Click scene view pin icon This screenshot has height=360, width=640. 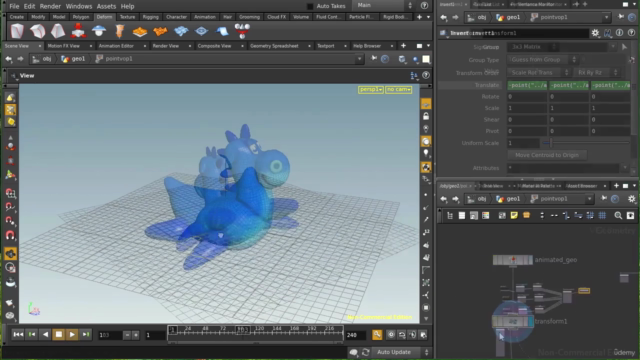(x=374, y=59)
